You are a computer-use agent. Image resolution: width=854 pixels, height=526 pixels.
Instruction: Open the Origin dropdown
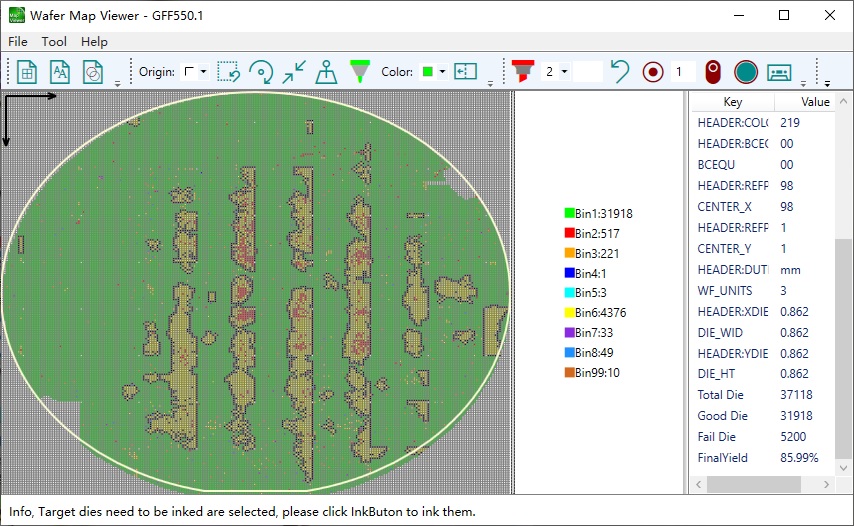point(203,72)
